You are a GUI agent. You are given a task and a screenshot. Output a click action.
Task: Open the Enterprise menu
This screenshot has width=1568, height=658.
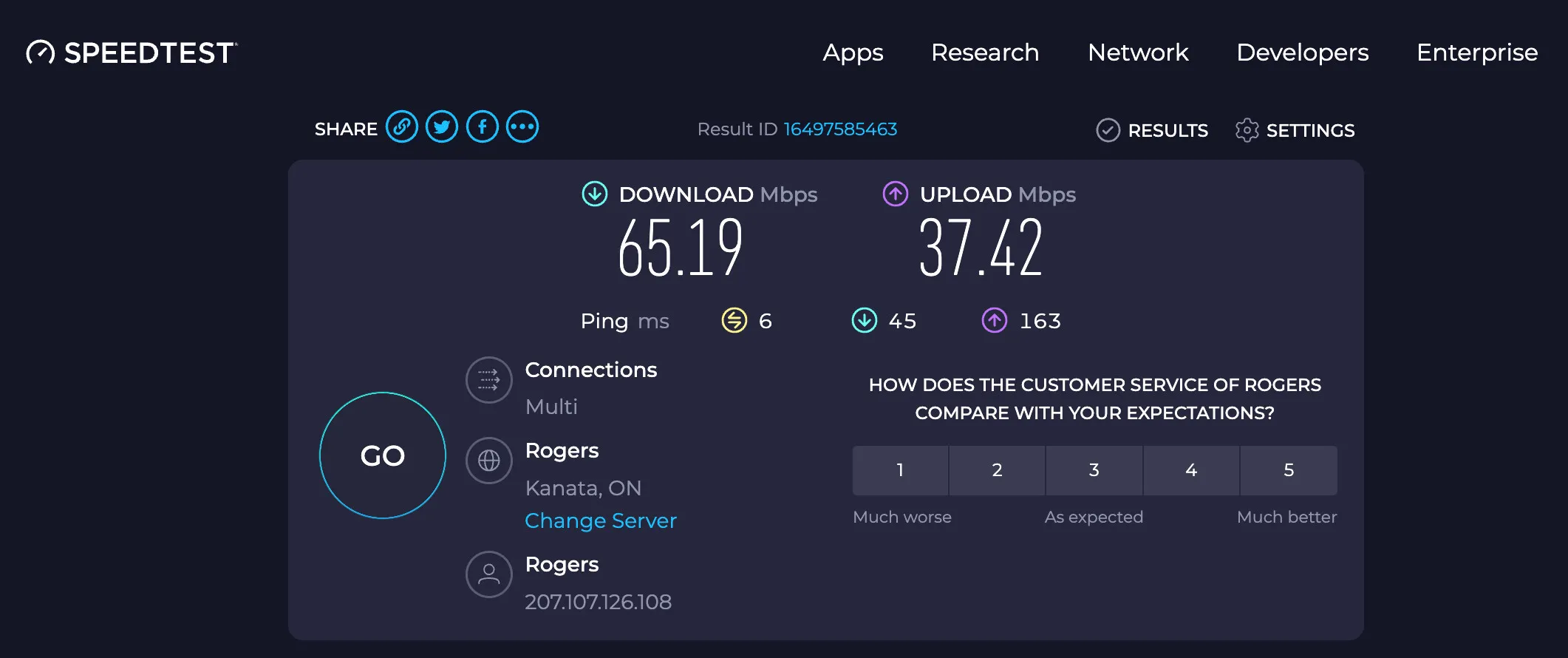pyautogui.click(x=1477, y=52)
